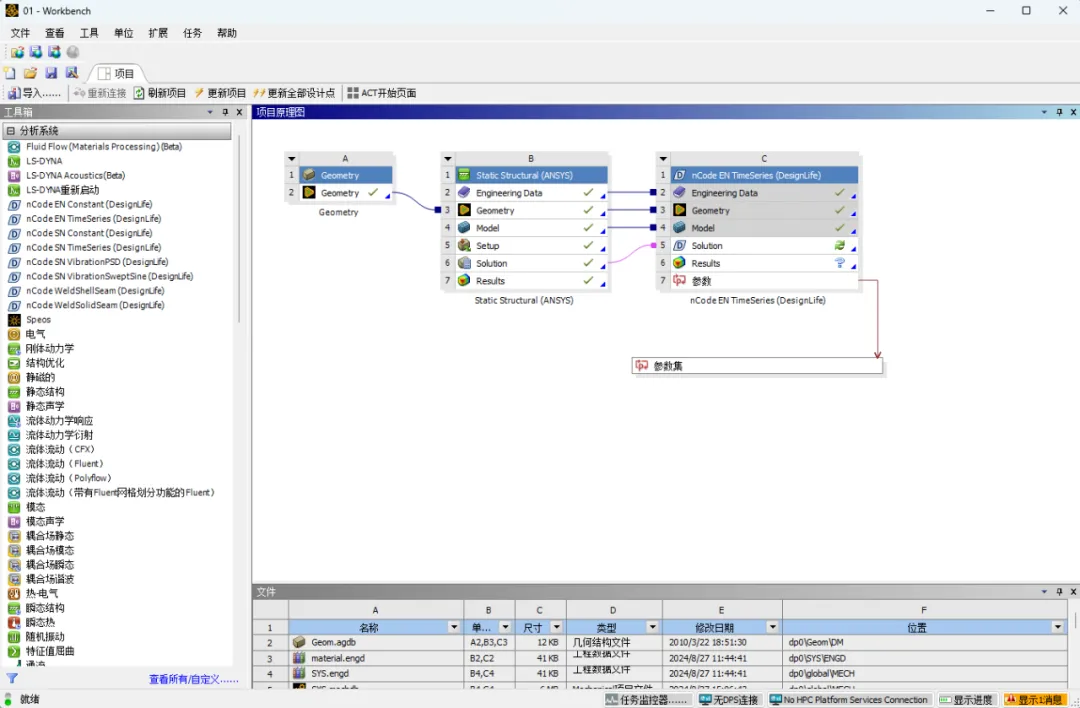The image size is (1080, 708).
Task: Pin the 项目原理图 panel
Action: [x=1059, y=112]
